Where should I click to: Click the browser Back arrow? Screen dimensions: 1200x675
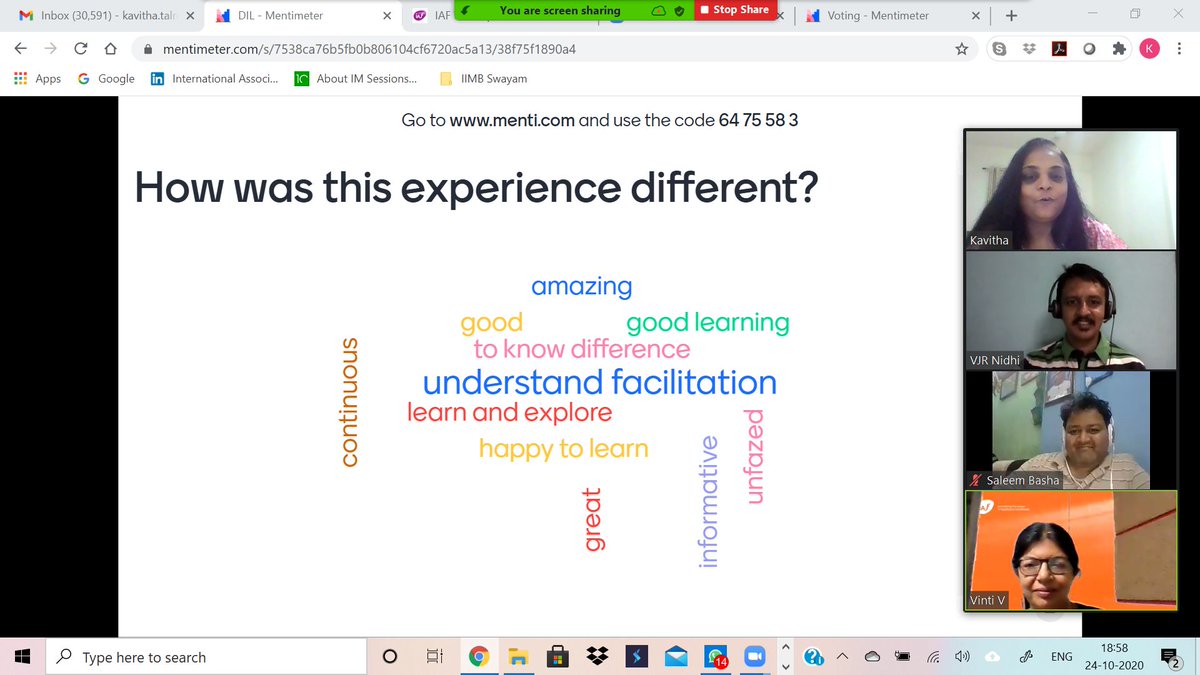click(20, 49)
